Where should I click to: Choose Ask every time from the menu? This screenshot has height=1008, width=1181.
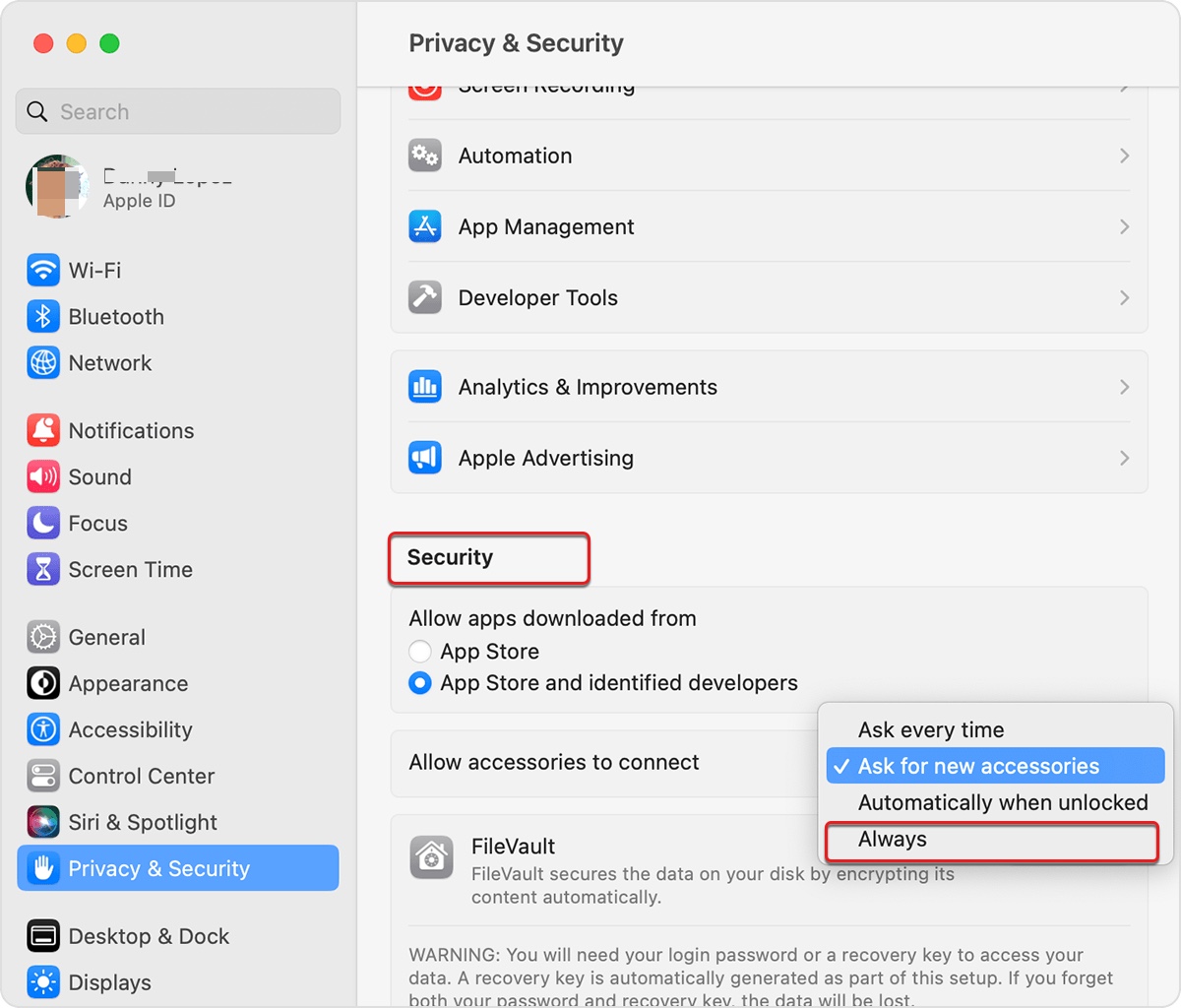(x=930, y=729)
